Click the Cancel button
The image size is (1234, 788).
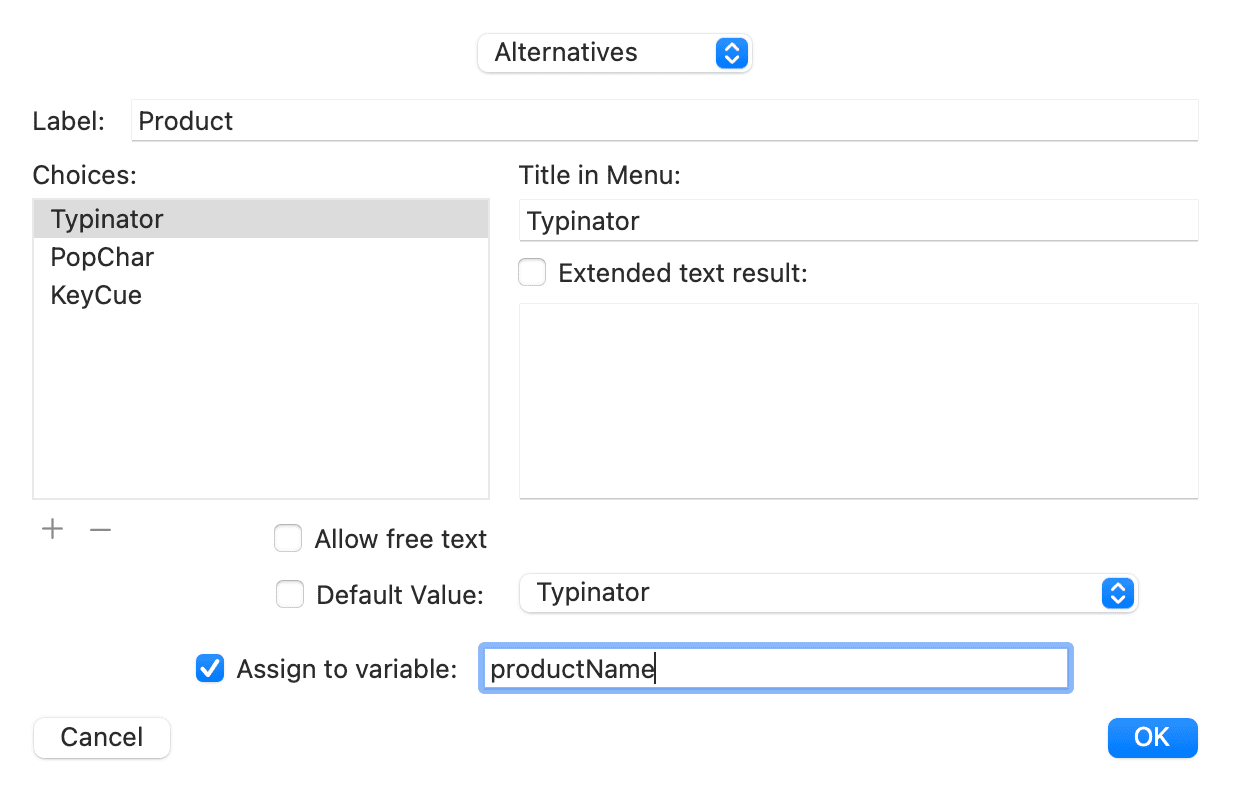(x=101, y=737)
